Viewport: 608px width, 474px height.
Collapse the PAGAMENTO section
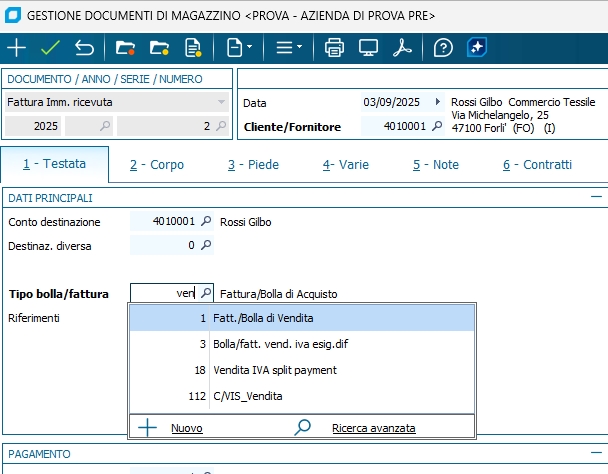point(596,454)
